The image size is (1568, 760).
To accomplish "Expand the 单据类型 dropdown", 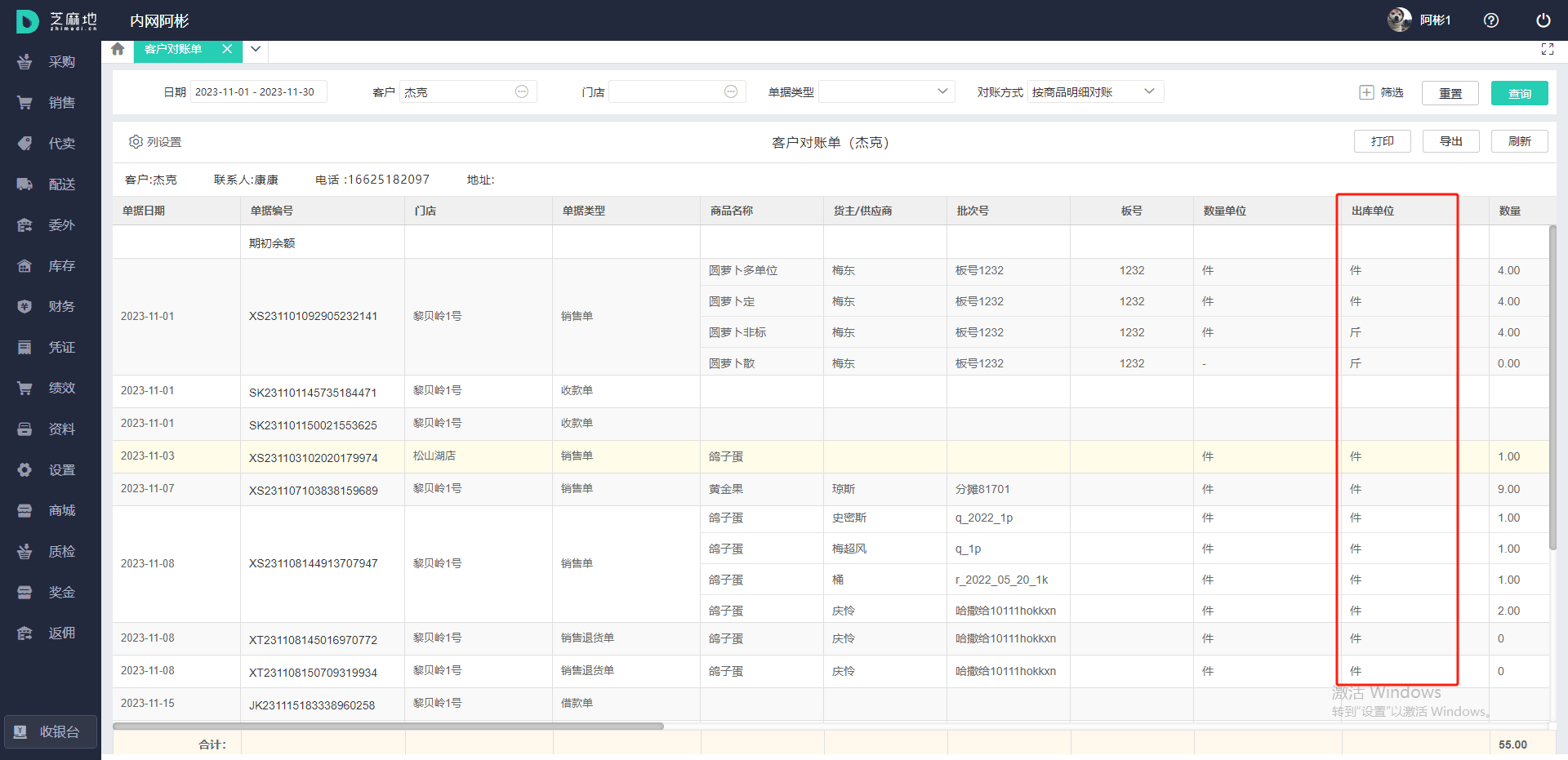I will pos(887,91).
